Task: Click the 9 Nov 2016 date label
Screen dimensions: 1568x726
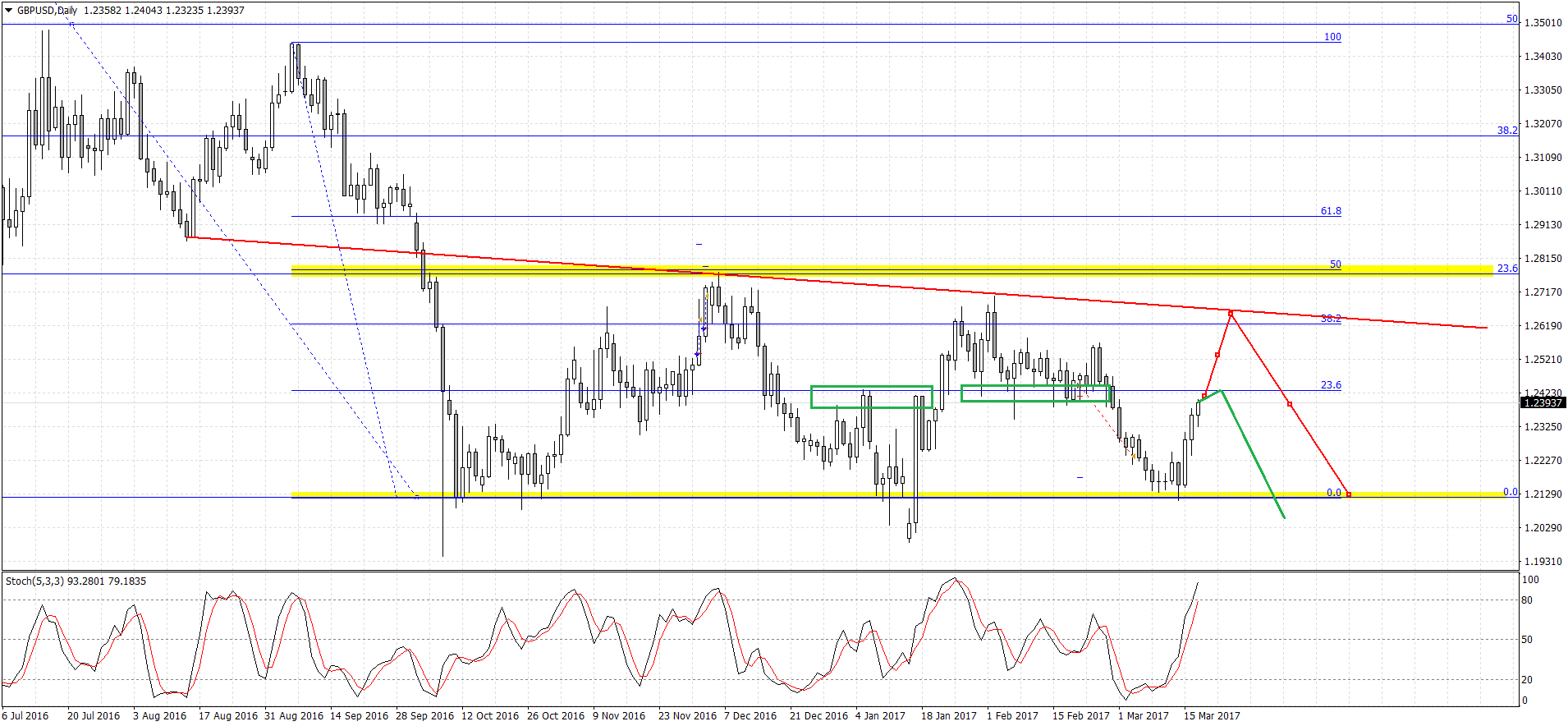Action: (x=619, y=716)
